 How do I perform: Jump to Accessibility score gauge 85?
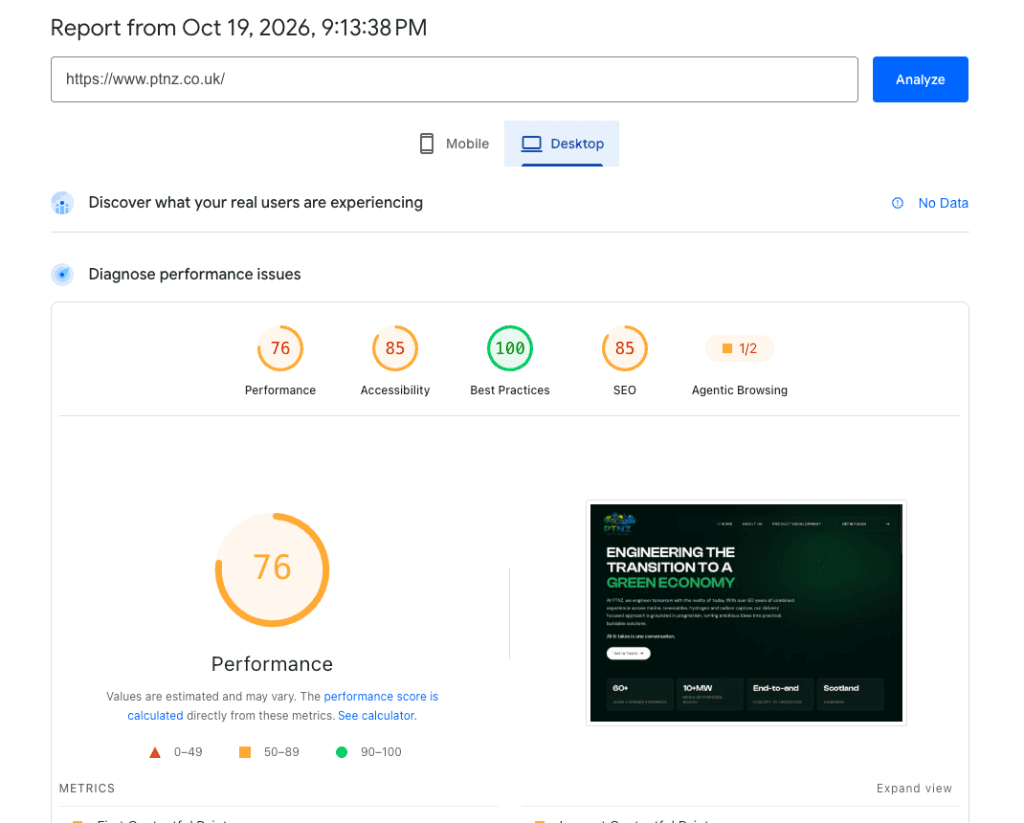pos(394,348)
